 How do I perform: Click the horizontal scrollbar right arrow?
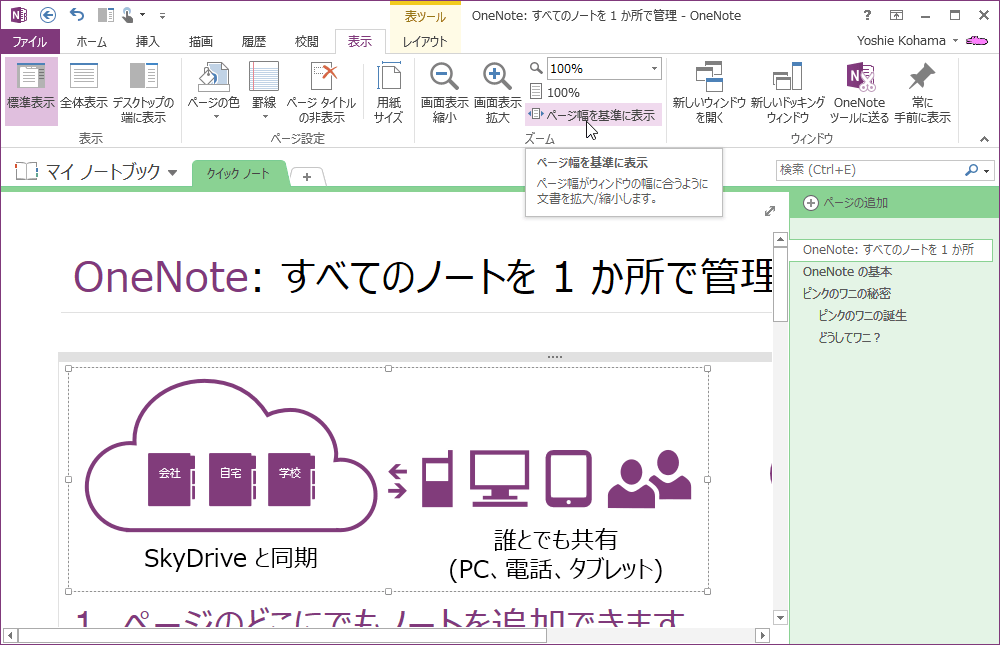[x=761, y=635]
